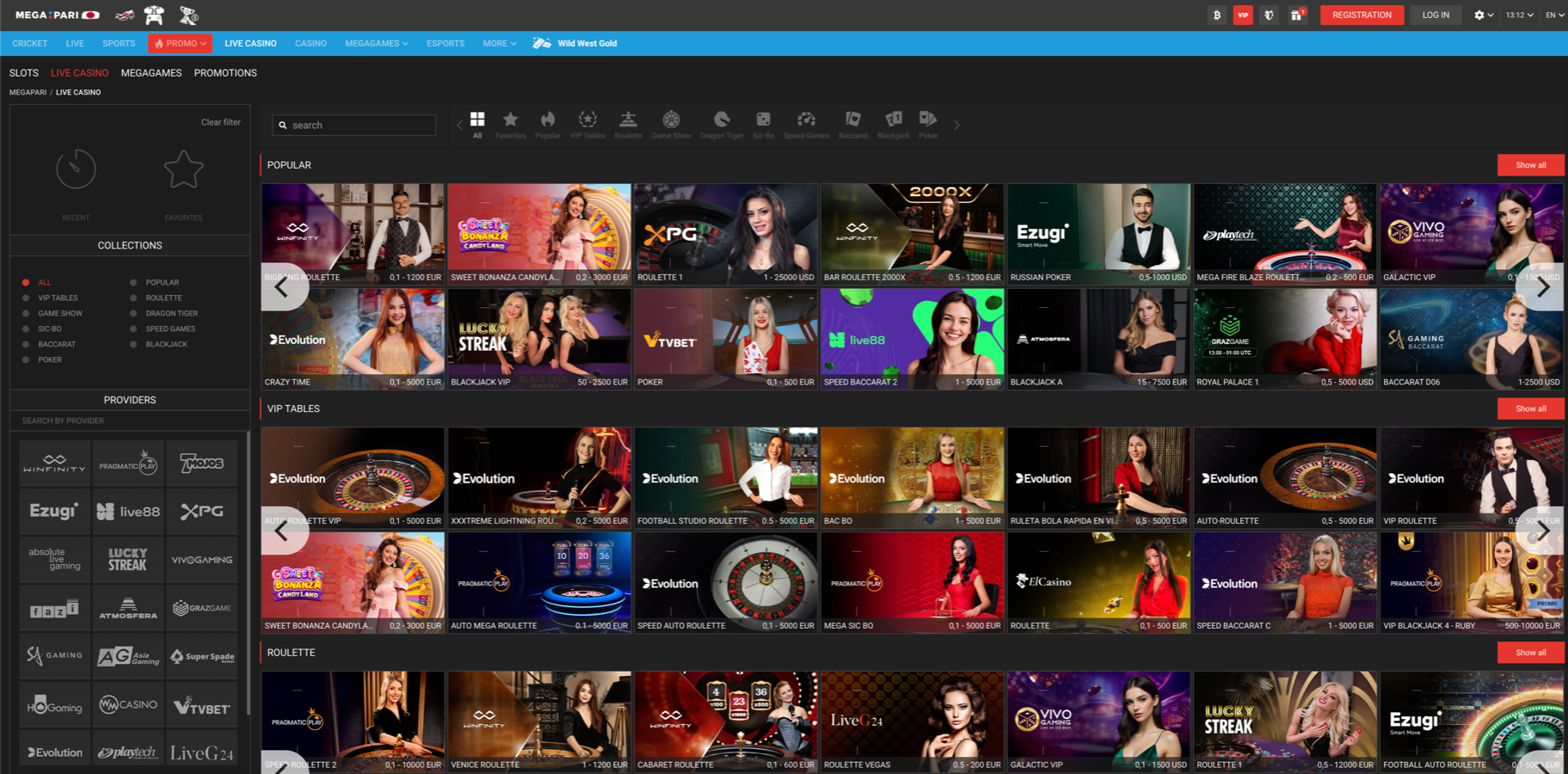Click Show all for Popular section
Screen dimensions: 1568x774
(x=1530, y=165)
